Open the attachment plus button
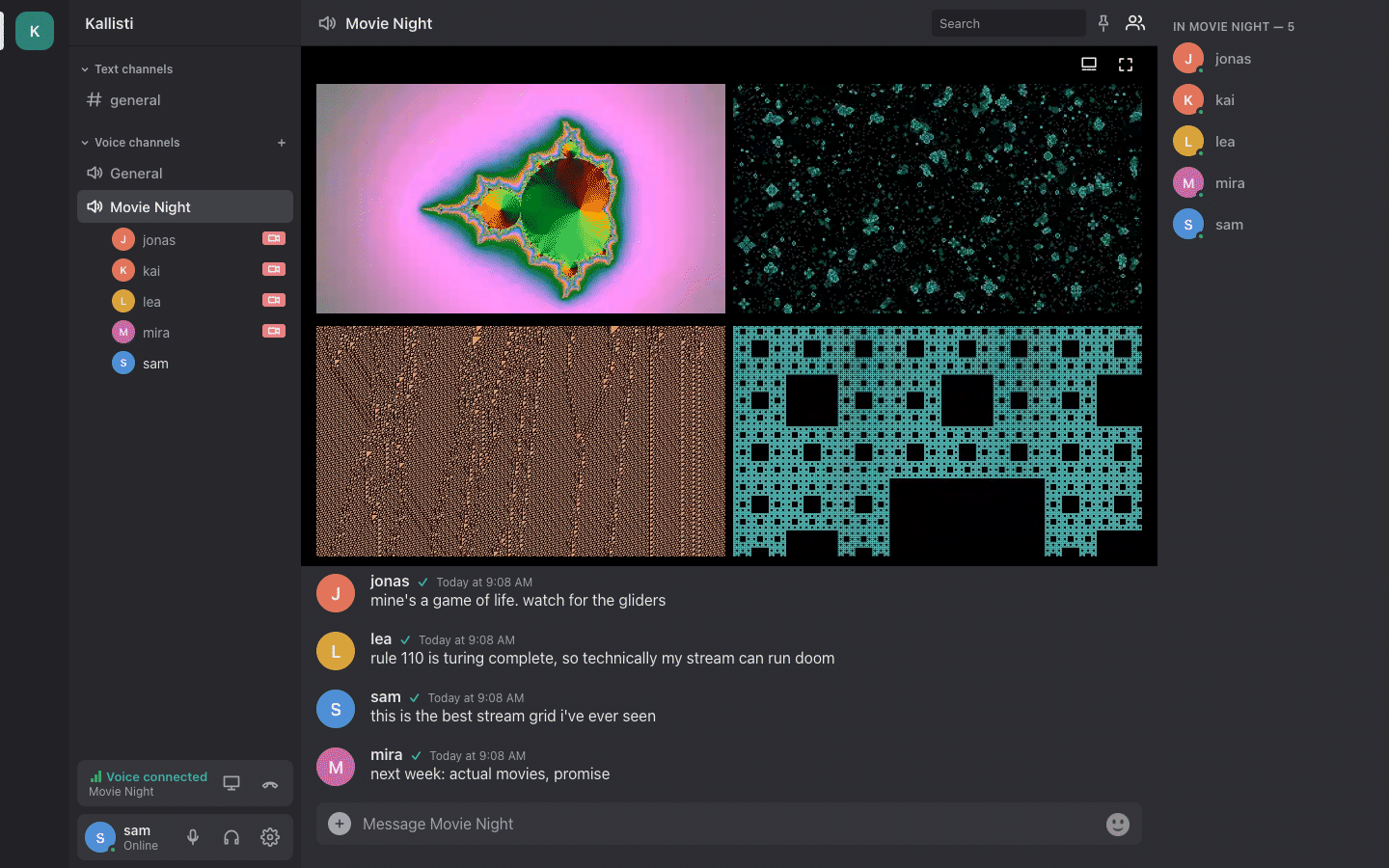1389x868 pixels. tap(340, 824)
